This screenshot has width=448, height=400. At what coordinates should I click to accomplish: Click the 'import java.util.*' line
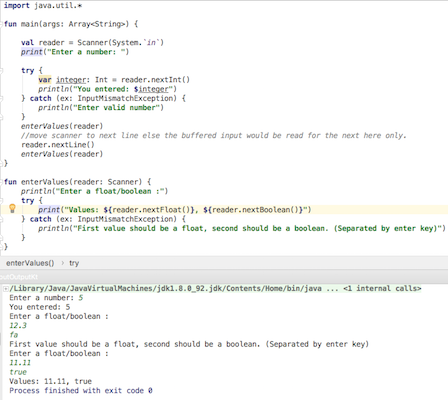pos(43,6)
